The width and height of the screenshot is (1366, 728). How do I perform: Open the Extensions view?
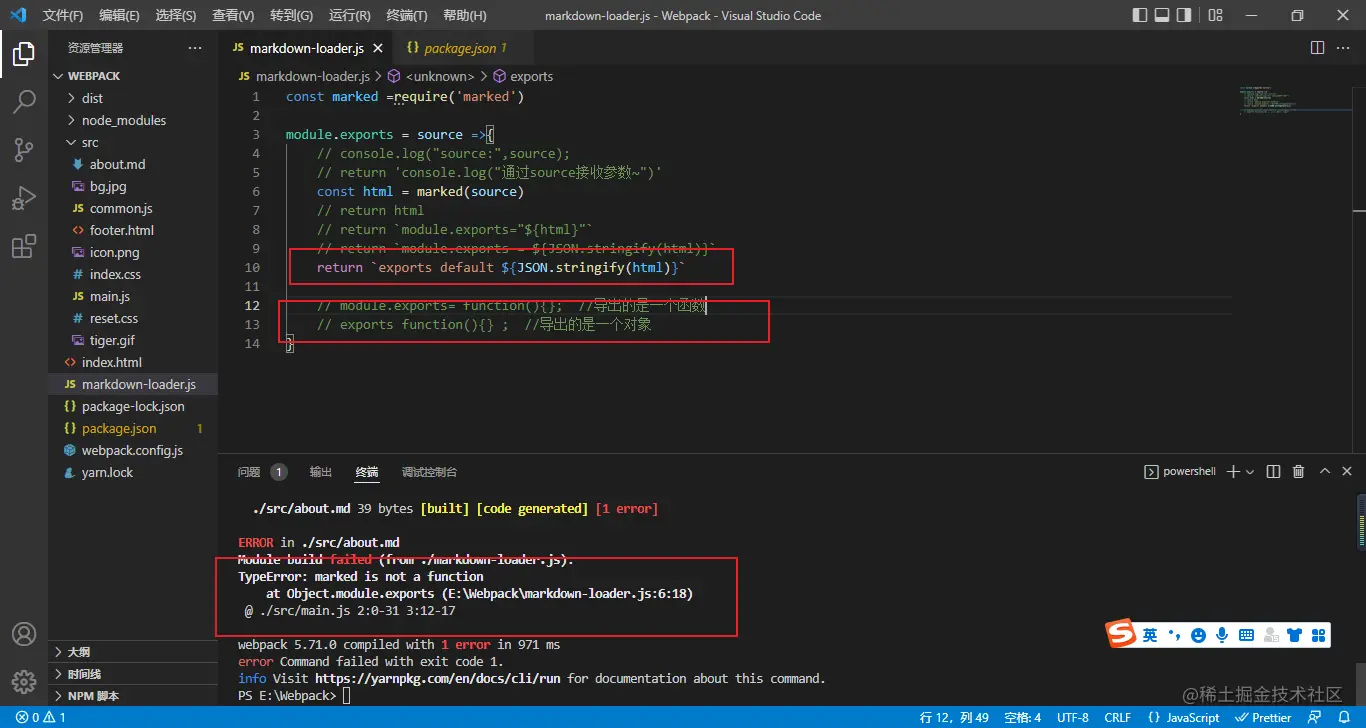coord(24,246)
